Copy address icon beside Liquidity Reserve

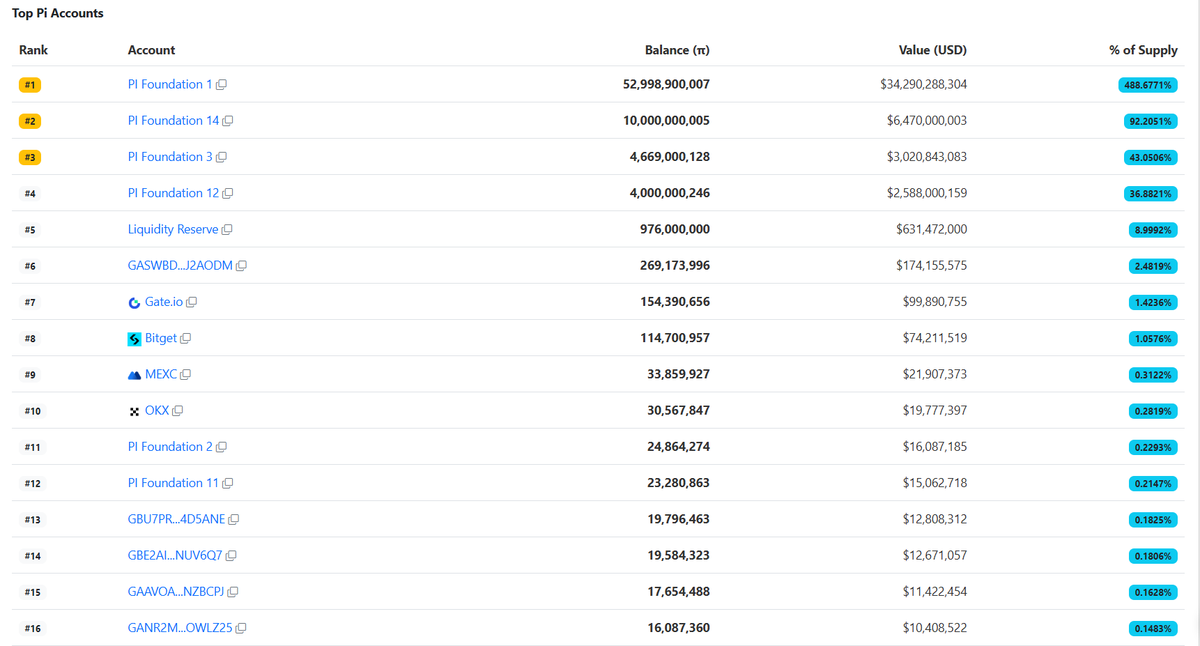click(x=227, y=230)
